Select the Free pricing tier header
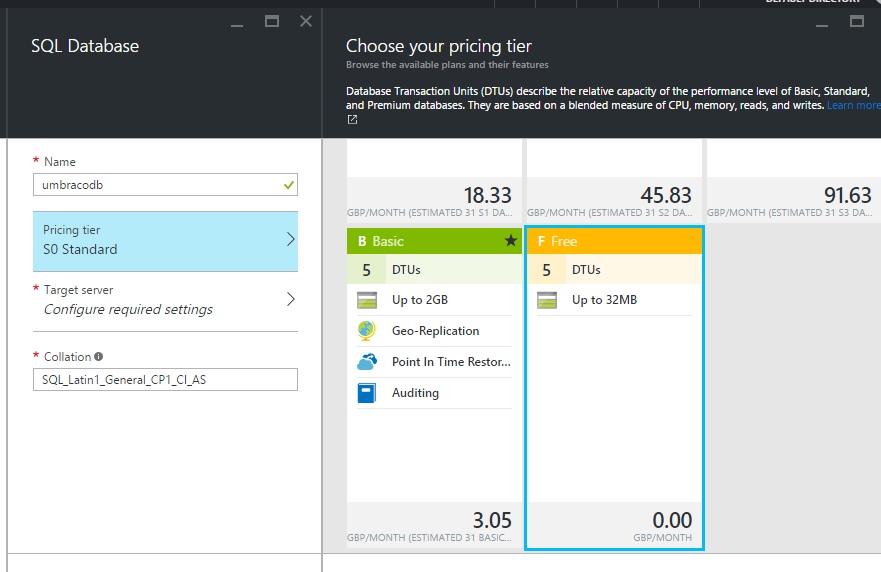Screen dimensions: 881x572 pos(614,241)
